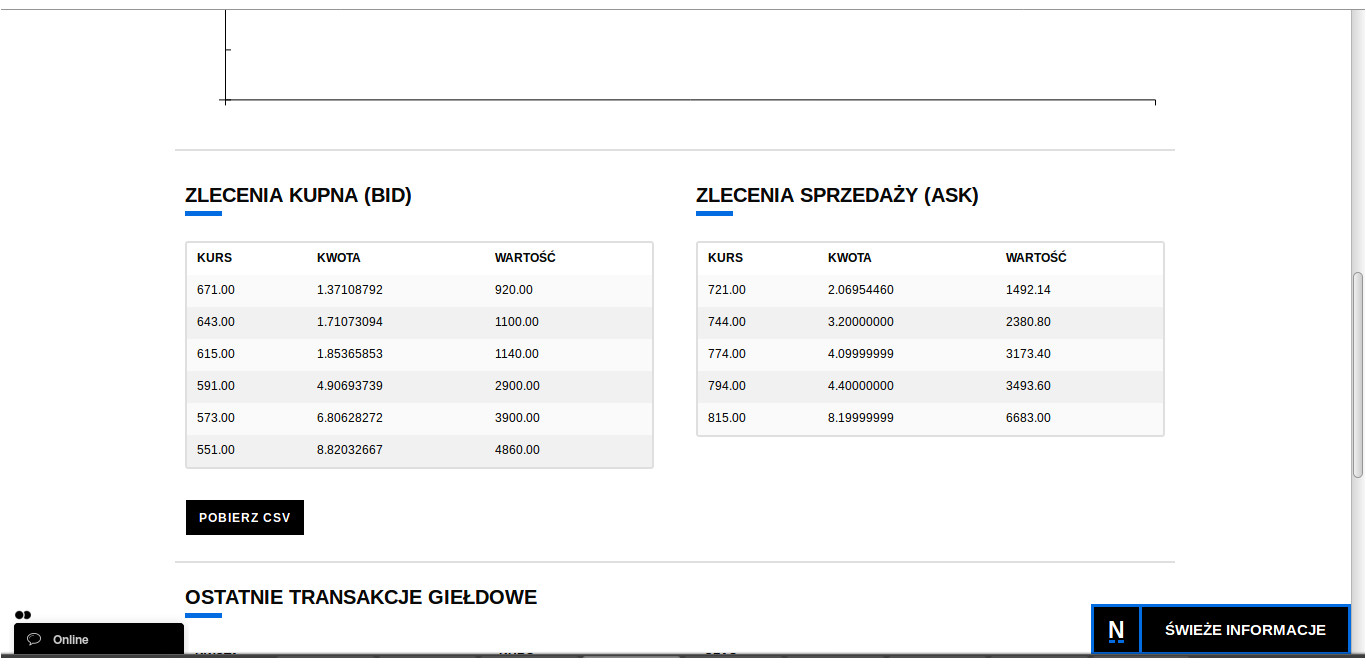Select the ask price 794.00
The image size is (1366, 668).
tap(727, 386)
